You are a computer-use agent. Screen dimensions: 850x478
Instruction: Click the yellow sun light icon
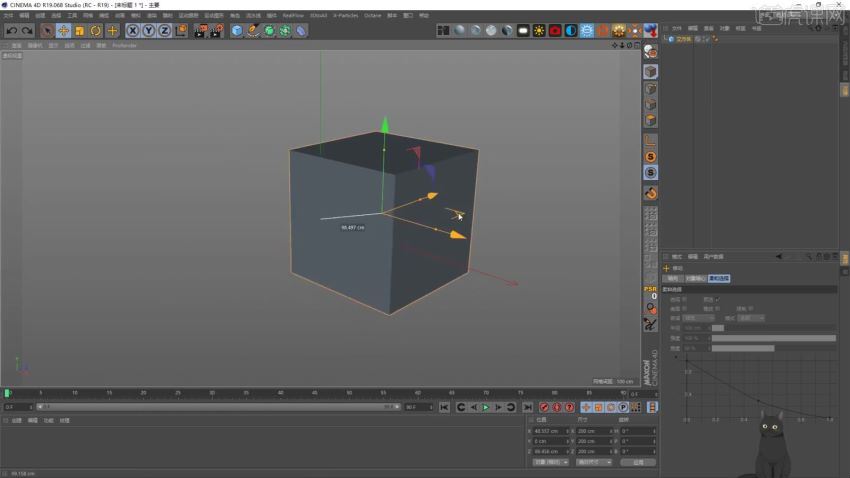point(539,31)
